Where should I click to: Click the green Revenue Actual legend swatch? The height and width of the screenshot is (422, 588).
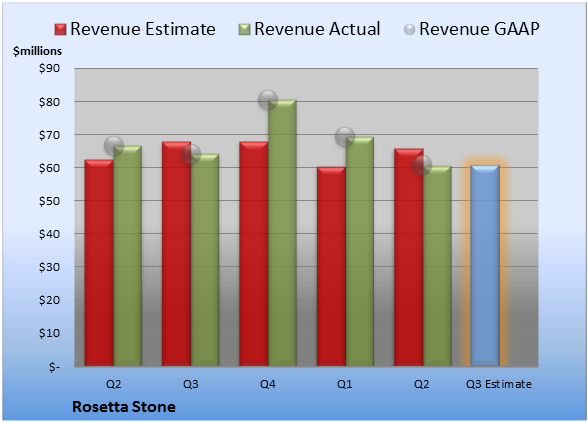(244, 30)
